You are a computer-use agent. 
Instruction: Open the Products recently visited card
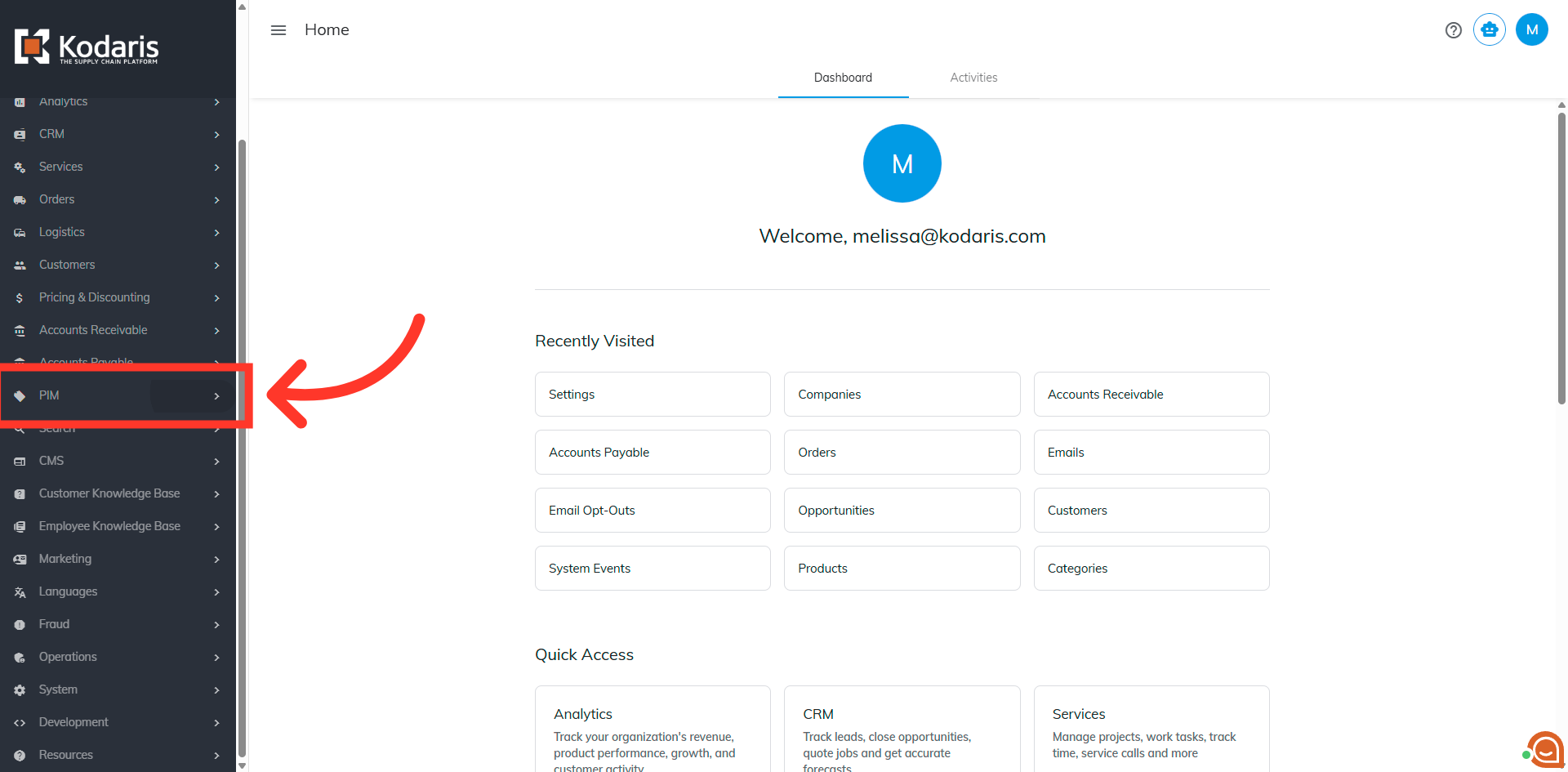coord(902,569)
